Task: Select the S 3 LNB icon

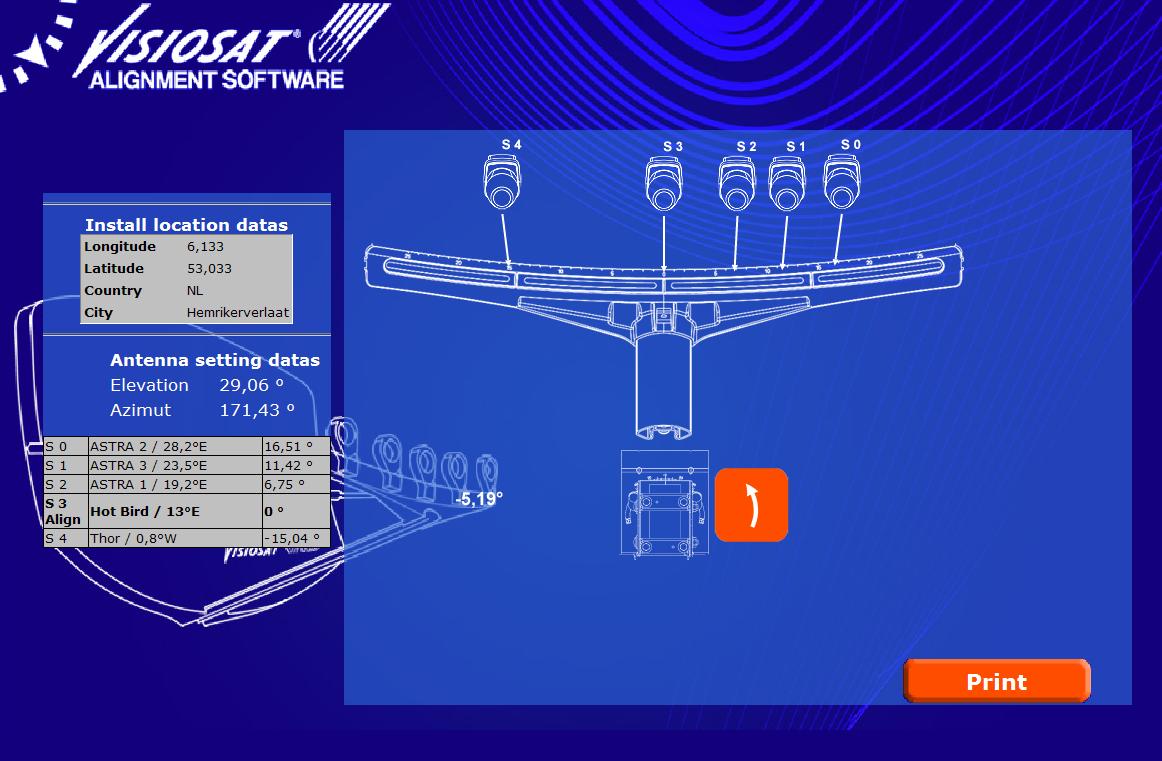Action: (664, 185)
